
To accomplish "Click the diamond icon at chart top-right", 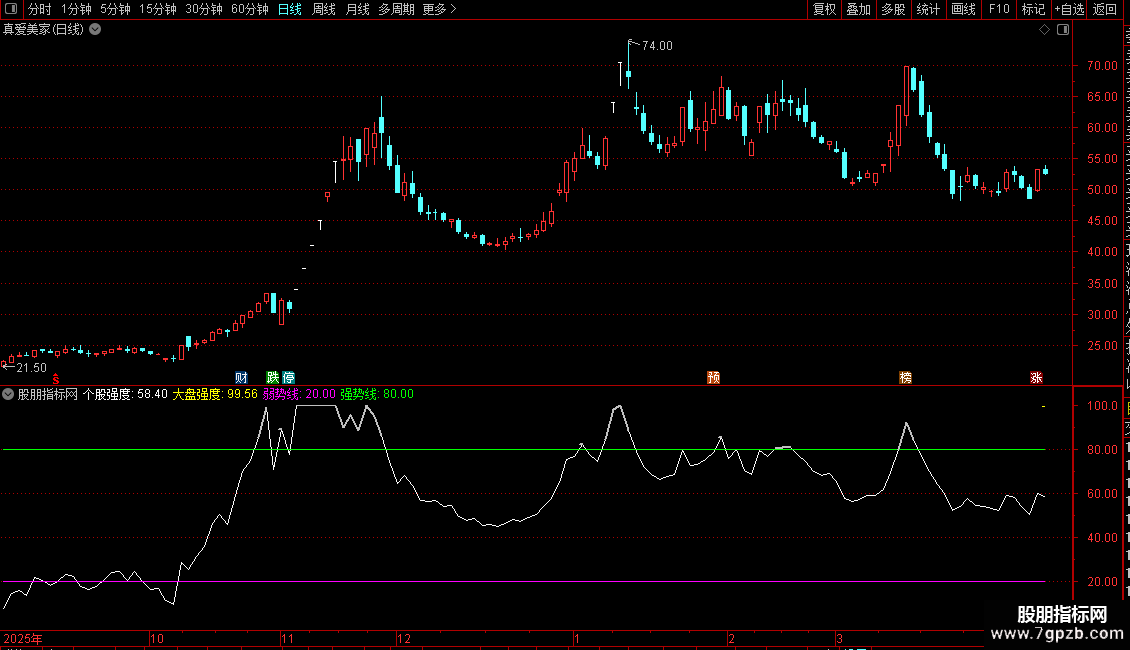I will point(1044,30).
